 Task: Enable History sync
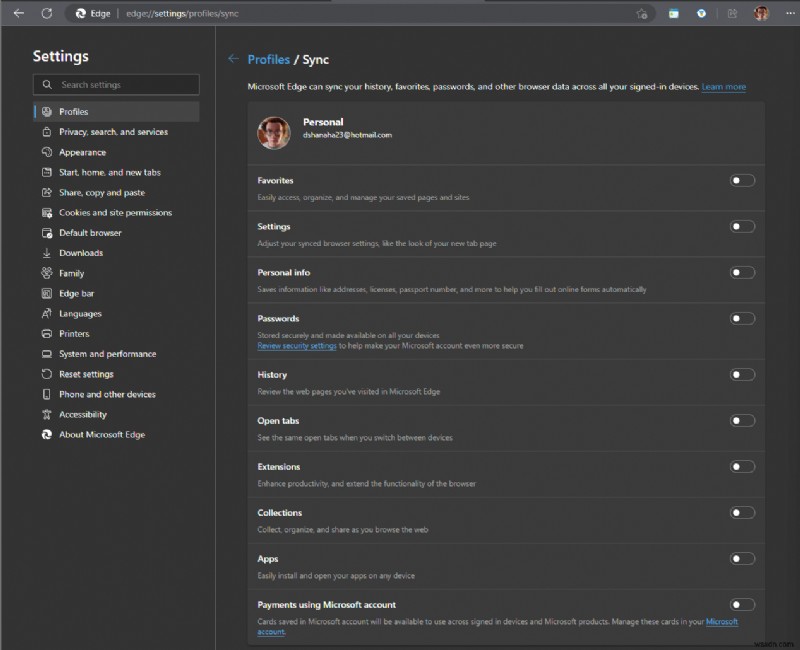[742, 374]
